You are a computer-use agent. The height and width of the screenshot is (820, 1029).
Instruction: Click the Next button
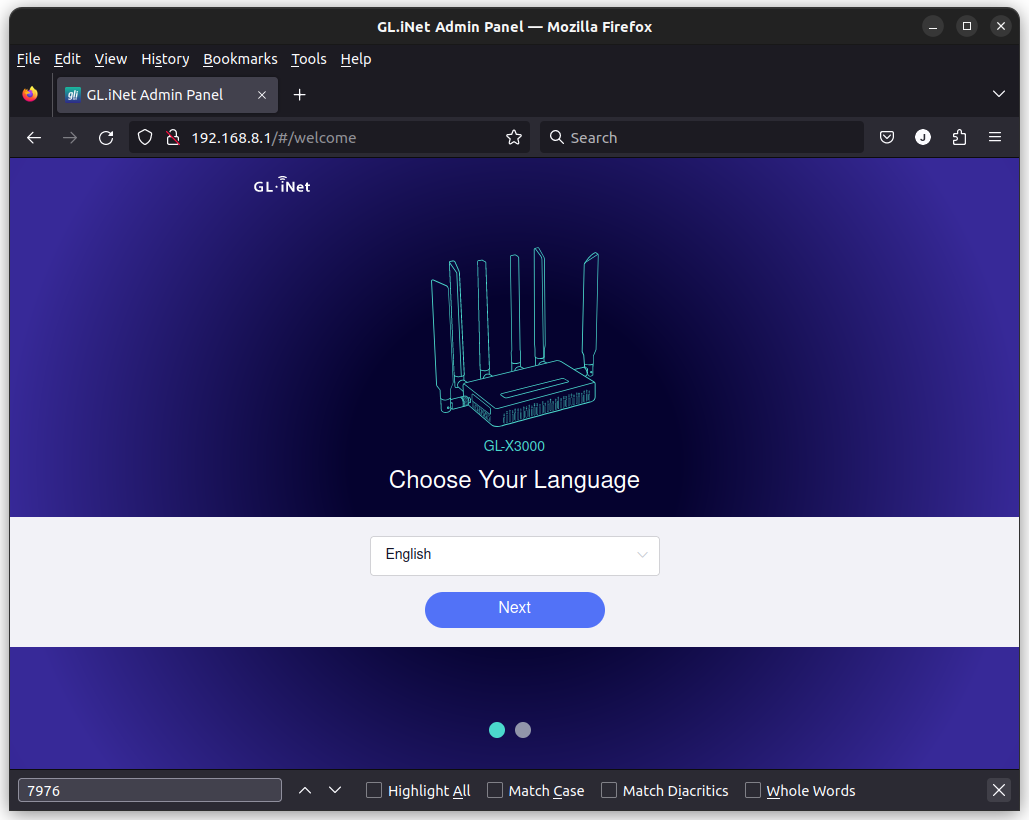(x=514, y=609)
